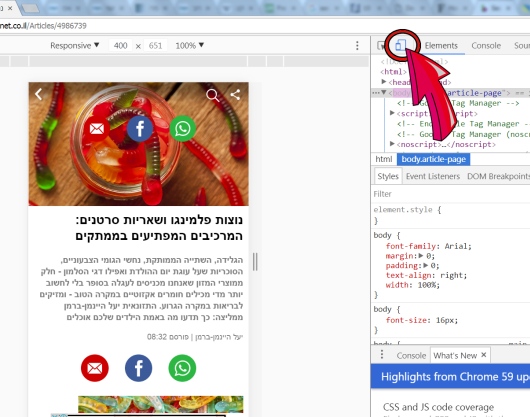This screenshot has width=530, height=417.
Task: Click the viewport width field 400
Action: point(120,45)
